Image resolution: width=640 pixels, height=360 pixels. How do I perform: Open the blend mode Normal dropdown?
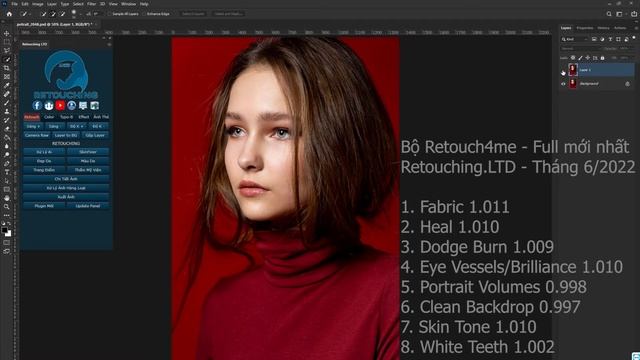point(581,49)
